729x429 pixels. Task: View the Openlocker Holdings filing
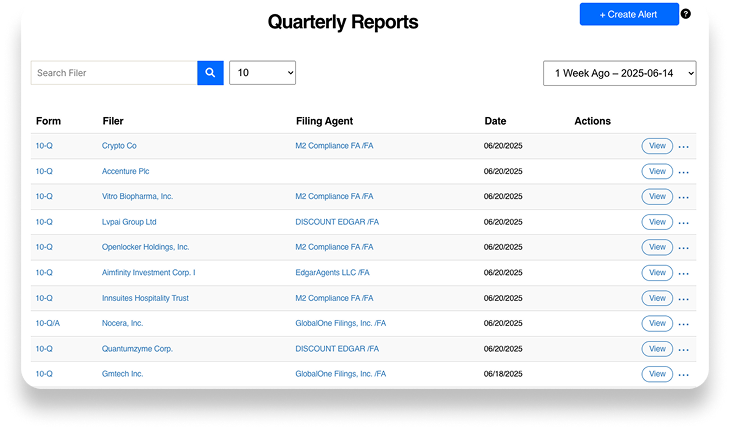point(657,247)
